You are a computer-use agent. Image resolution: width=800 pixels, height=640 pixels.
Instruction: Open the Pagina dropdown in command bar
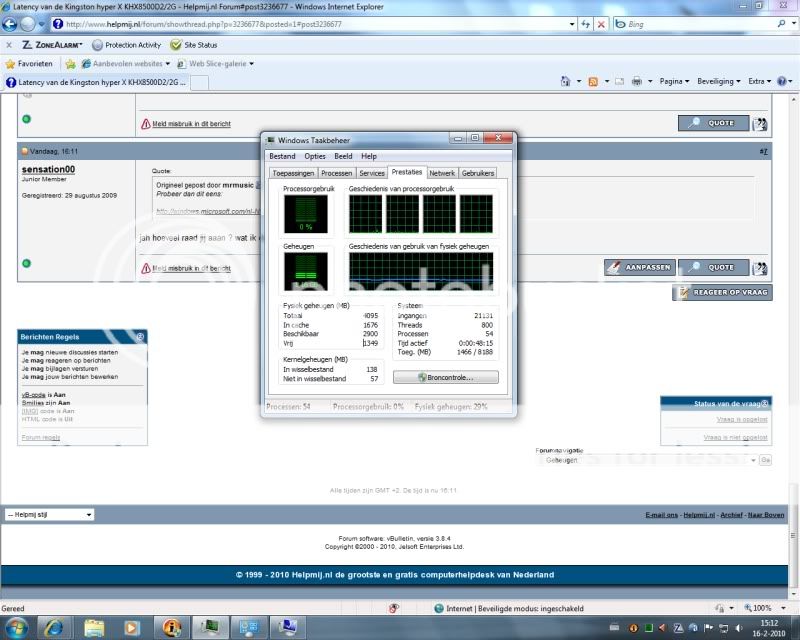pos(675,82)
